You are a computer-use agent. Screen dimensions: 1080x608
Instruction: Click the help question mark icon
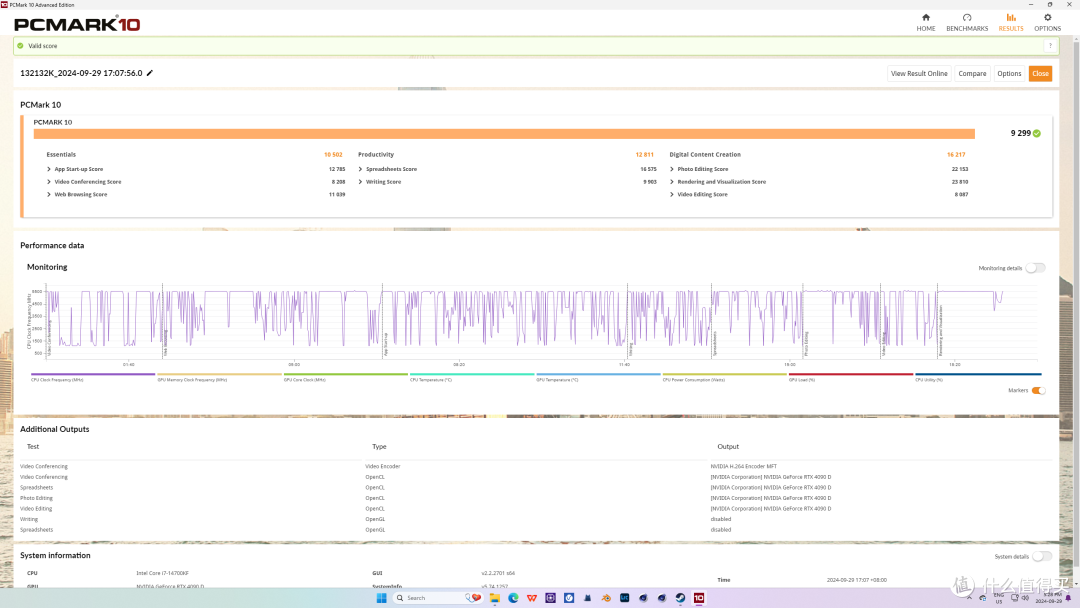pos(1050,46)
